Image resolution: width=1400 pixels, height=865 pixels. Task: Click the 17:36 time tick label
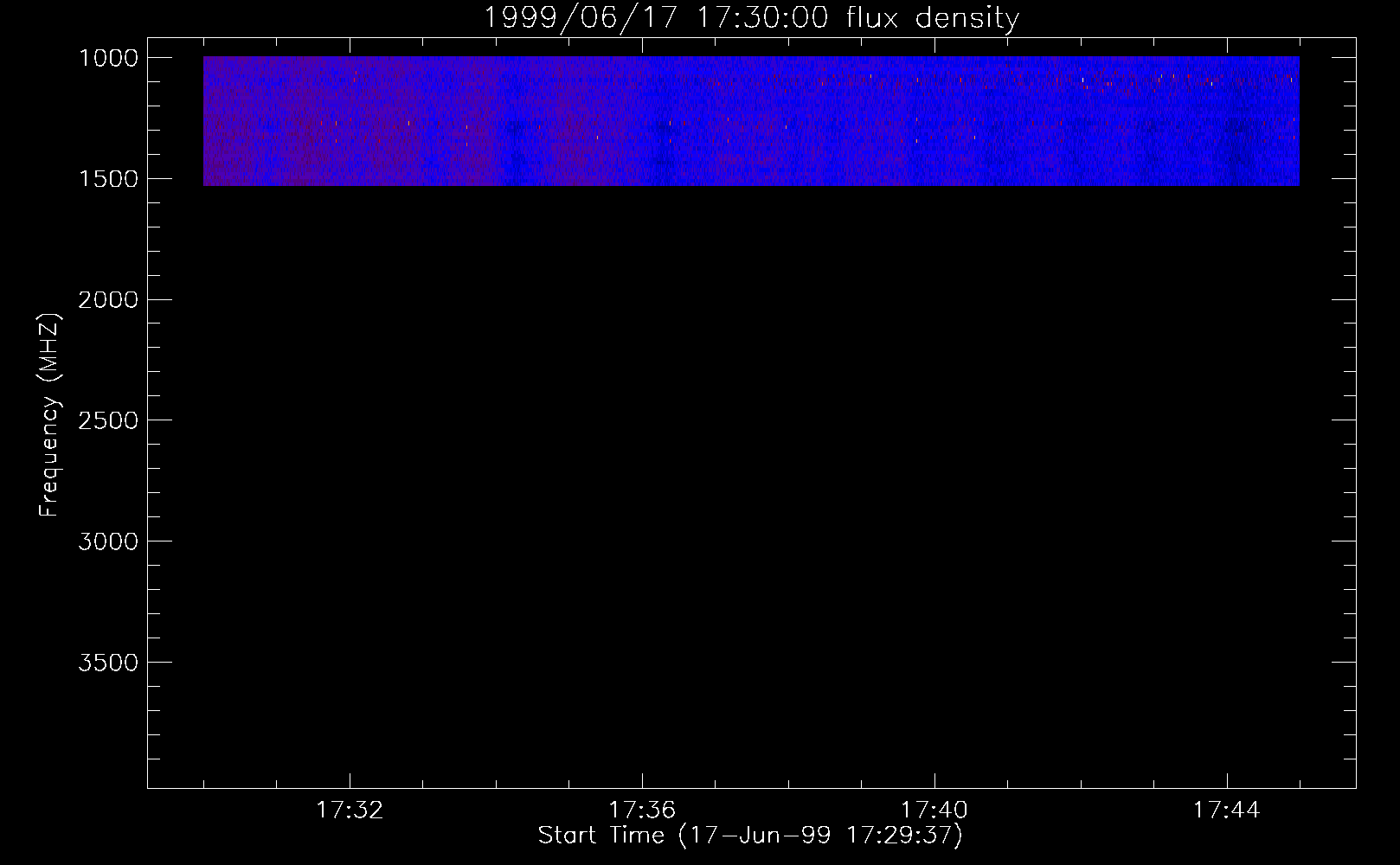[642, 811]
